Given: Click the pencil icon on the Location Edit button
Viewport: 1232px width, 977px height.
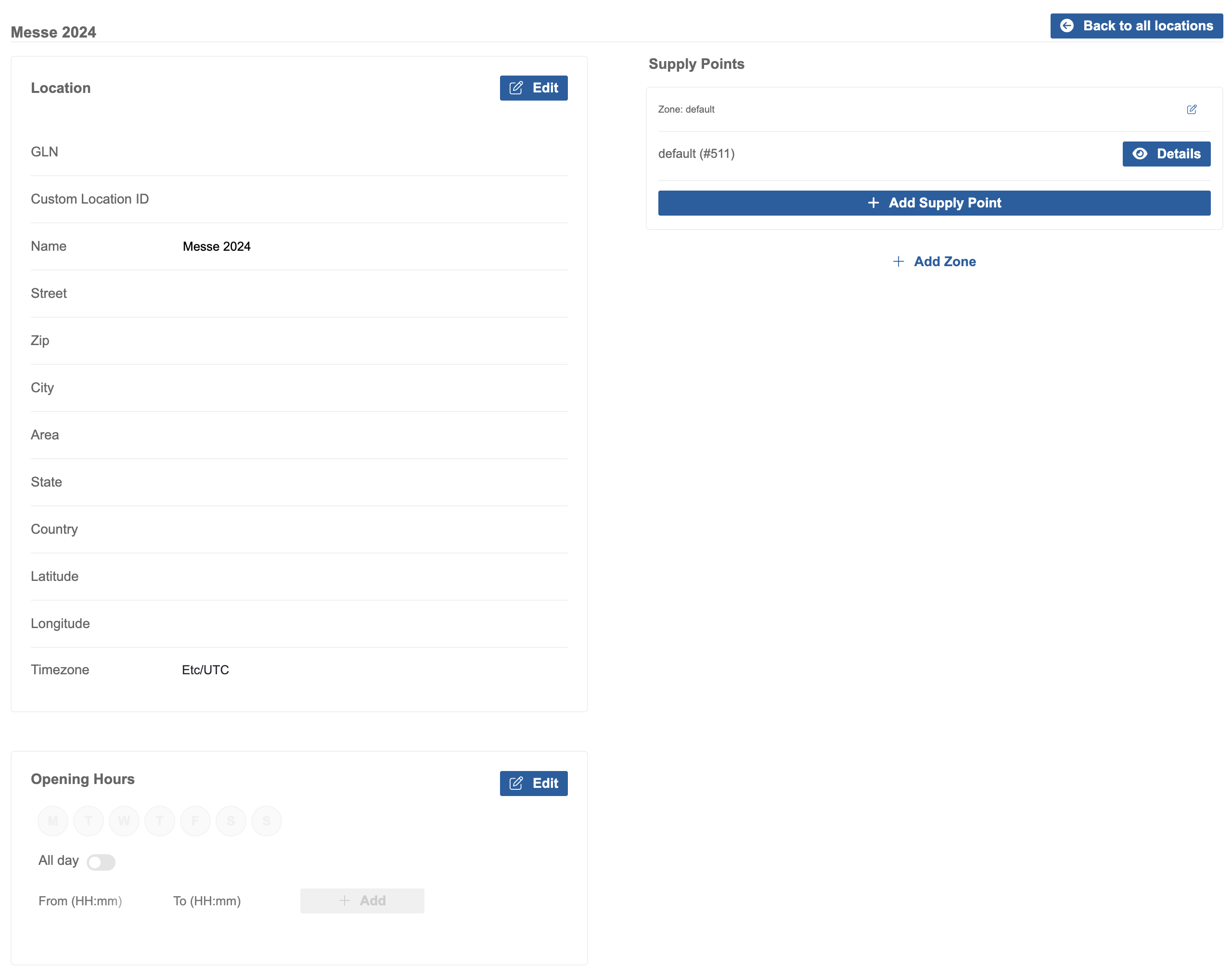Looking at the screenshot, I should [x=516, y=88].
